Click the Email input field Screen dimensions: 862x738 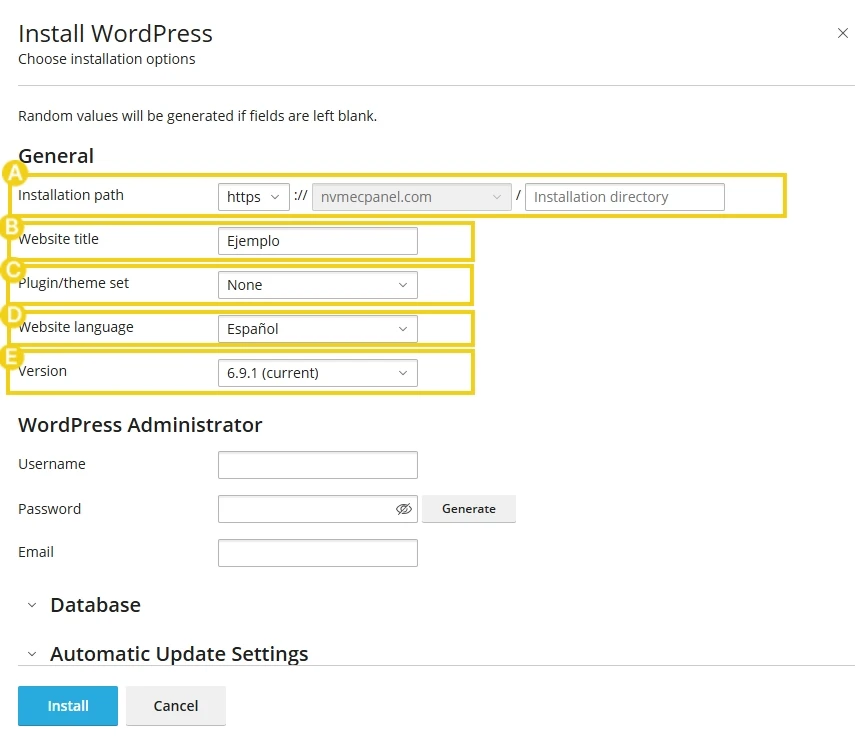317,552
